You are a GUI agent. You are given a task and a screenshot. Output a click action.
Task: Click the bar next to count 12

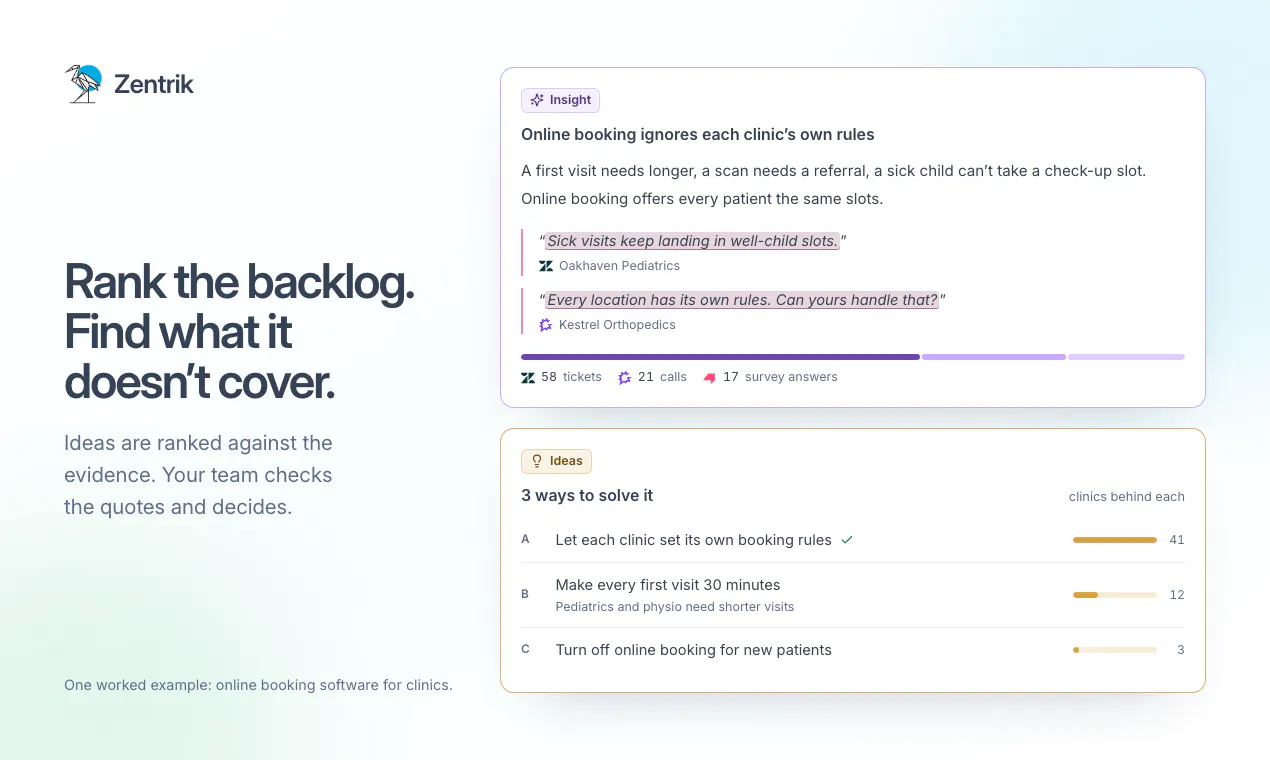tap(1115, 595)
